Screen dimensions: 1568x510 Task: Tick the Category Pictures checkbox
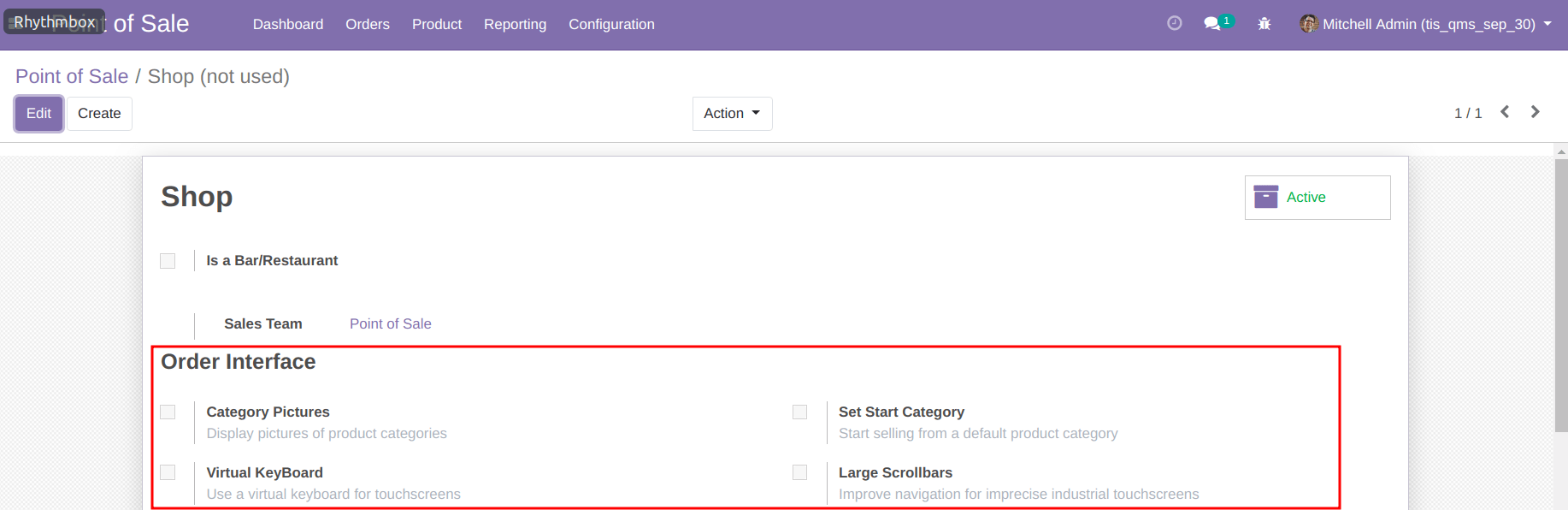coord(168,412)
